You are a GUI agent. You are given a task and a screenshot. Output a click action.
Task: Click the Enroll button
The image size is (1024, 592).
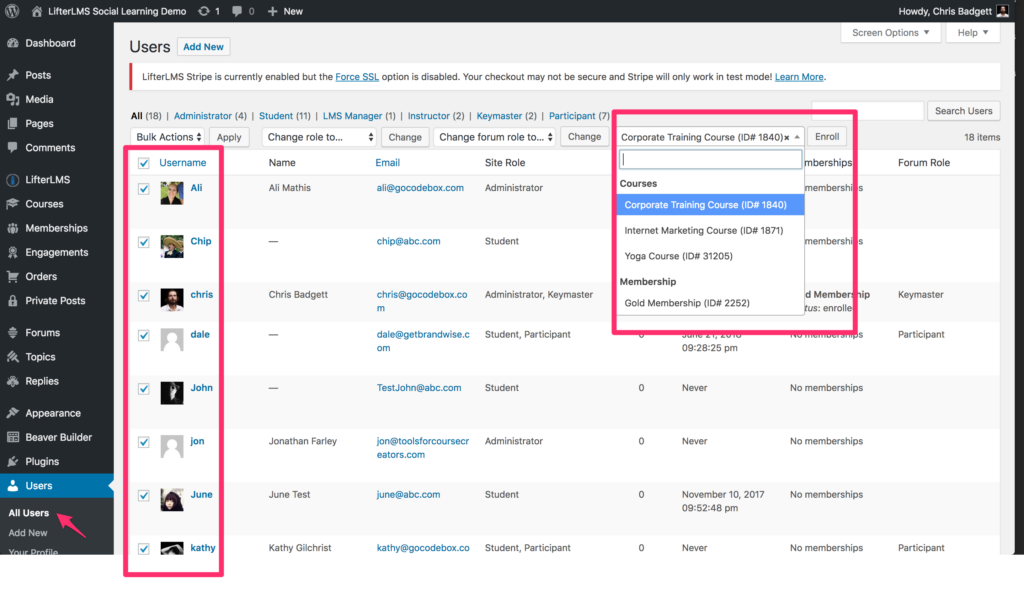pos(827,137)
